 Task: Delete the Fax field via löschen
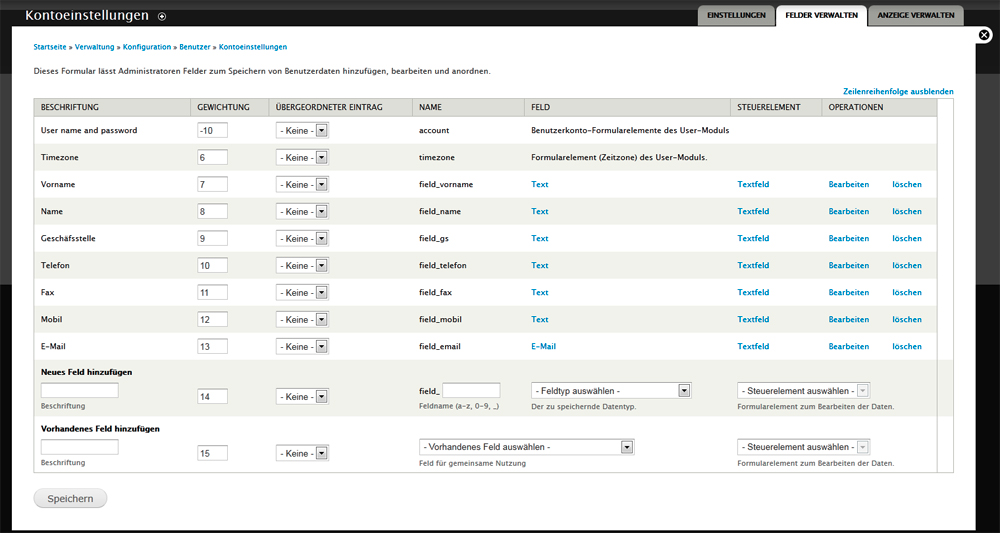[x=906, y=293]
